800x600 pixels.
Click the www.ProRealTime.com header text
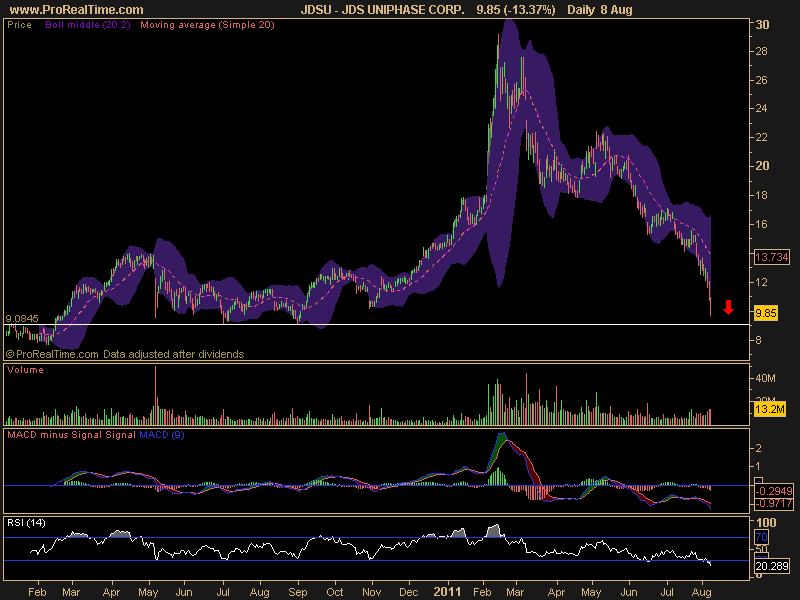coord(77,10)
